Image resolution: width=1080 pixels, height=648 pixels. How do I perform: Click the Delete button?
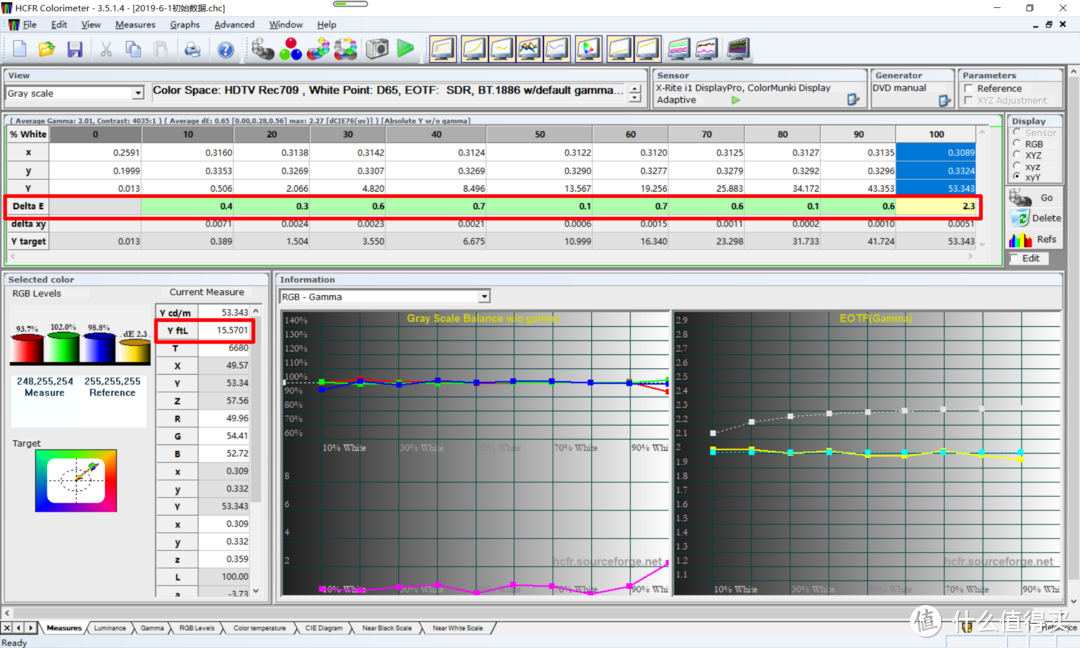tap(1035, 217)
